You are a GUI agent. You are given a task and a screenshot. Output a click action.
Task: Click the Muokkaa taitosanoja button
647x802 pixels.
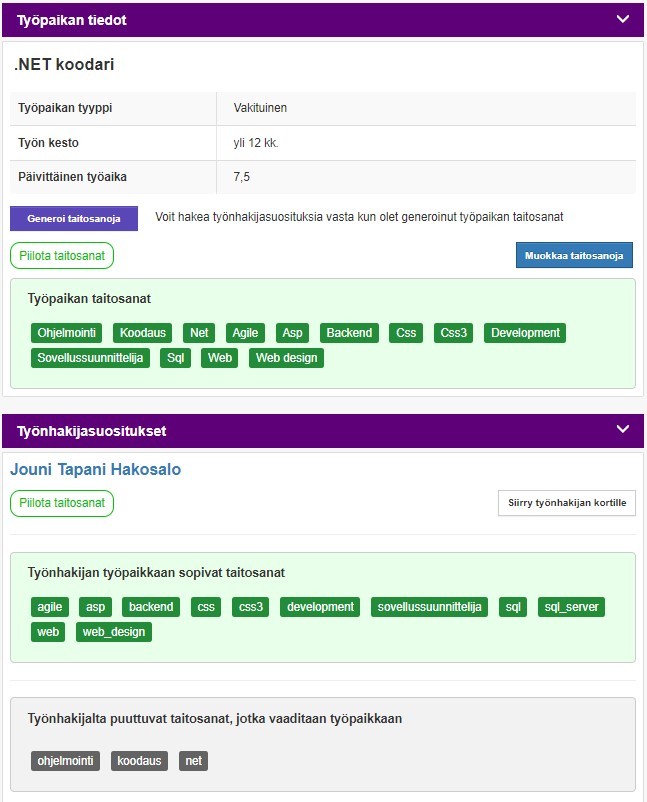click(x=574, y=255)
